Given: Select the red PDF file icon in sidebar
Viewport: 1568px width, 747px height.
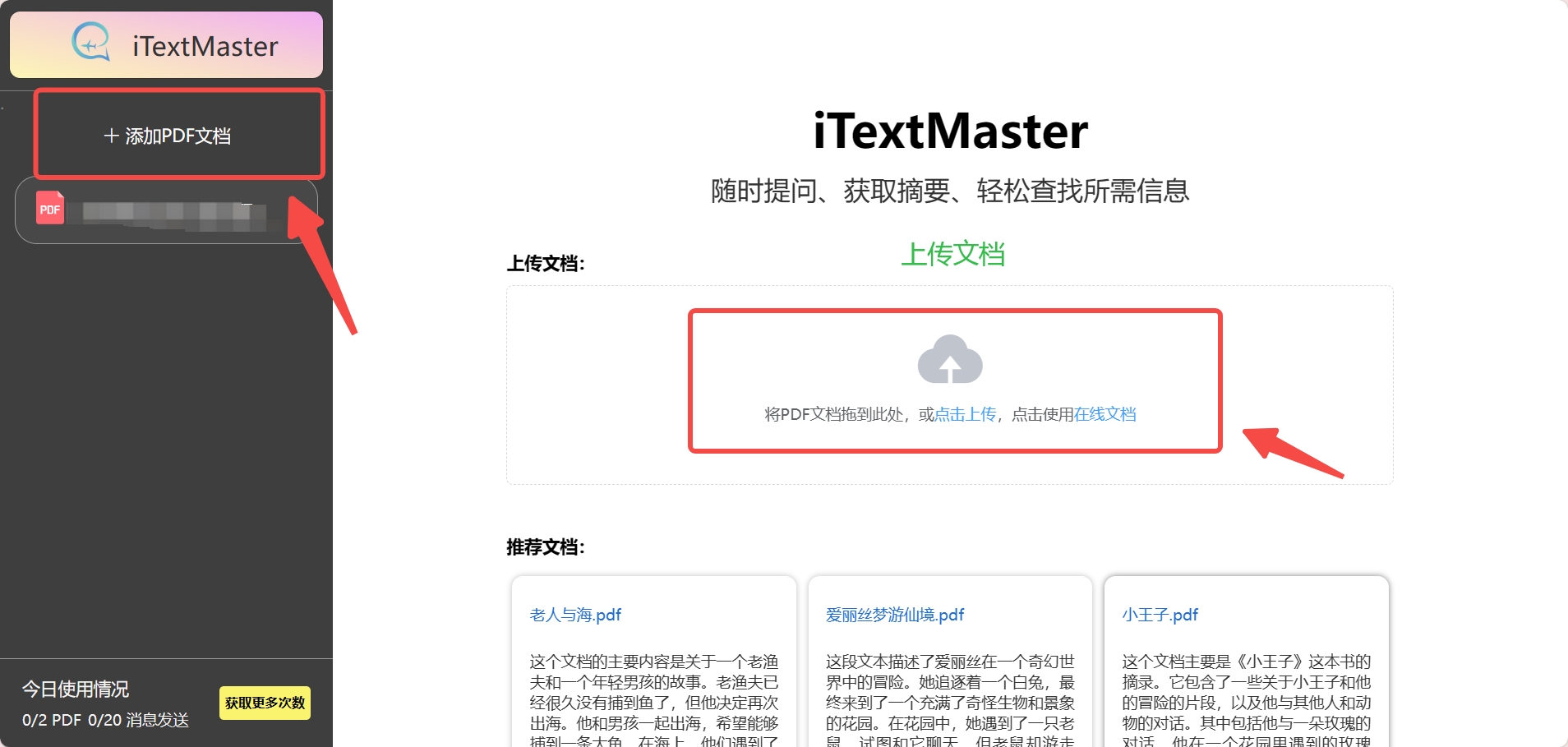Looking at the screenshot, I should click(50, 209).
